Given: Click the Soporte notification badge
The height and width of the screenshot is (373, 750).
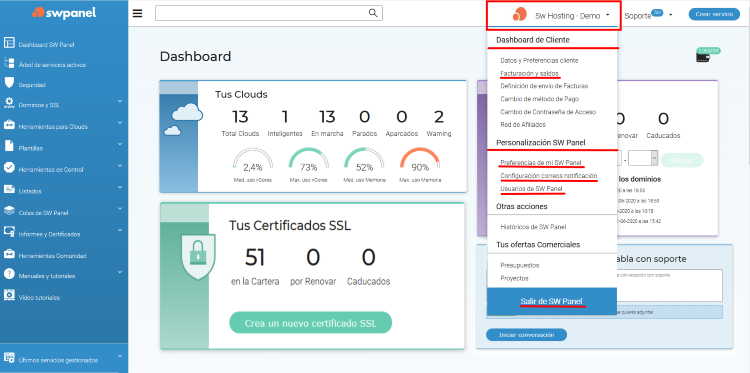Looking at the screenshot, I should click(x=657, y=12).
